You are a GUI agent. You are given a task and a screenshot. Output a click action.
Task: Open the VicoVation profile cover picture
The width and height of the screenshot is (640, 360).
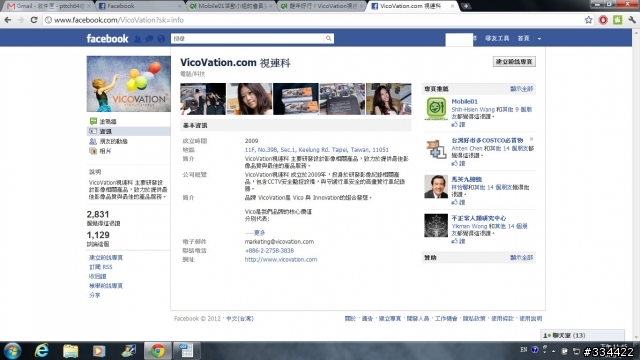pyautogui.click(x=129, y=84)
